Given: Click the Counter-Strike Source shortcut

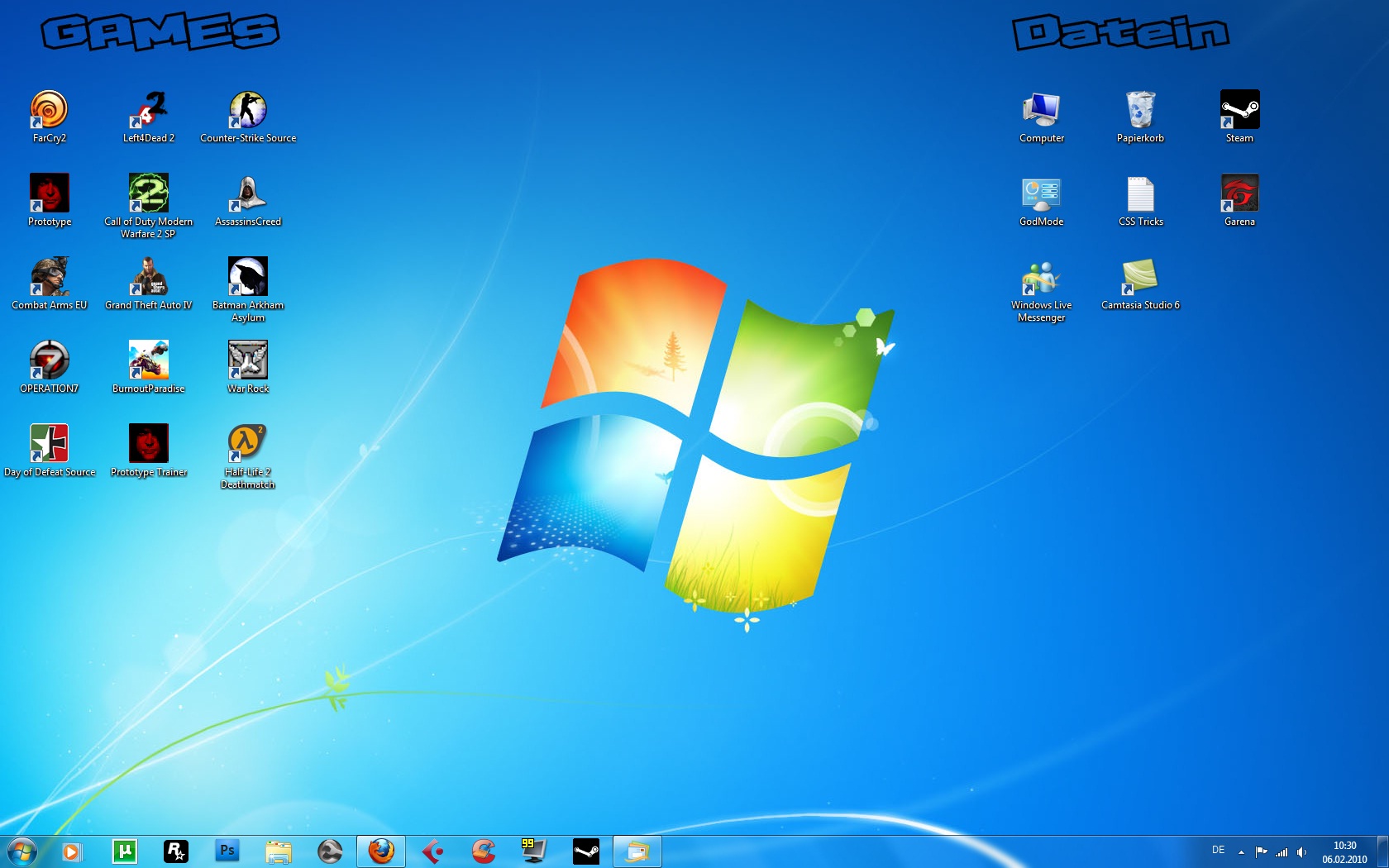Looking at the screenshot, I should (x=248, y=117).
